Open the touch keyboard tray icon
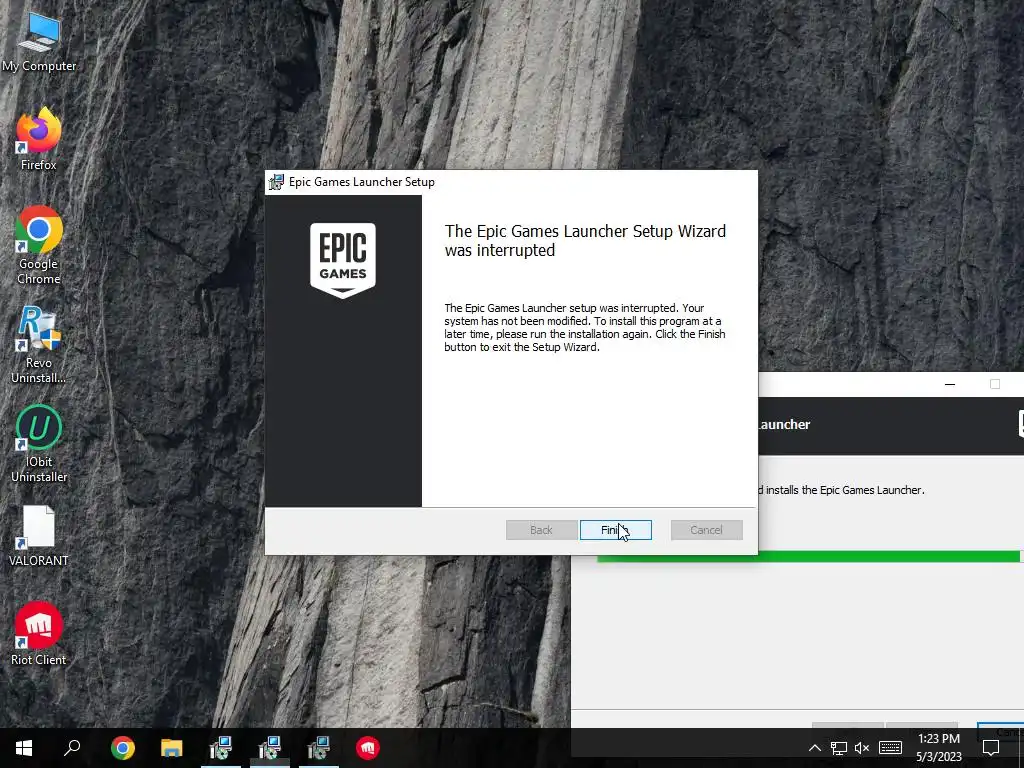This screenshot has height=768, width=1024. [x=890, y=748]
